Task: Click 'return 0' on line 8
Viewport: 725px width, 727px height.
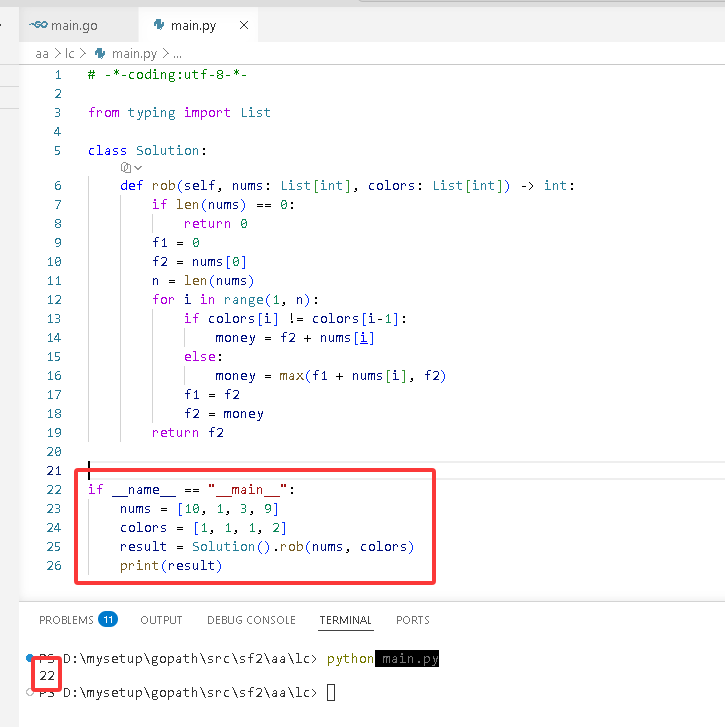Action: click(216, 223)
